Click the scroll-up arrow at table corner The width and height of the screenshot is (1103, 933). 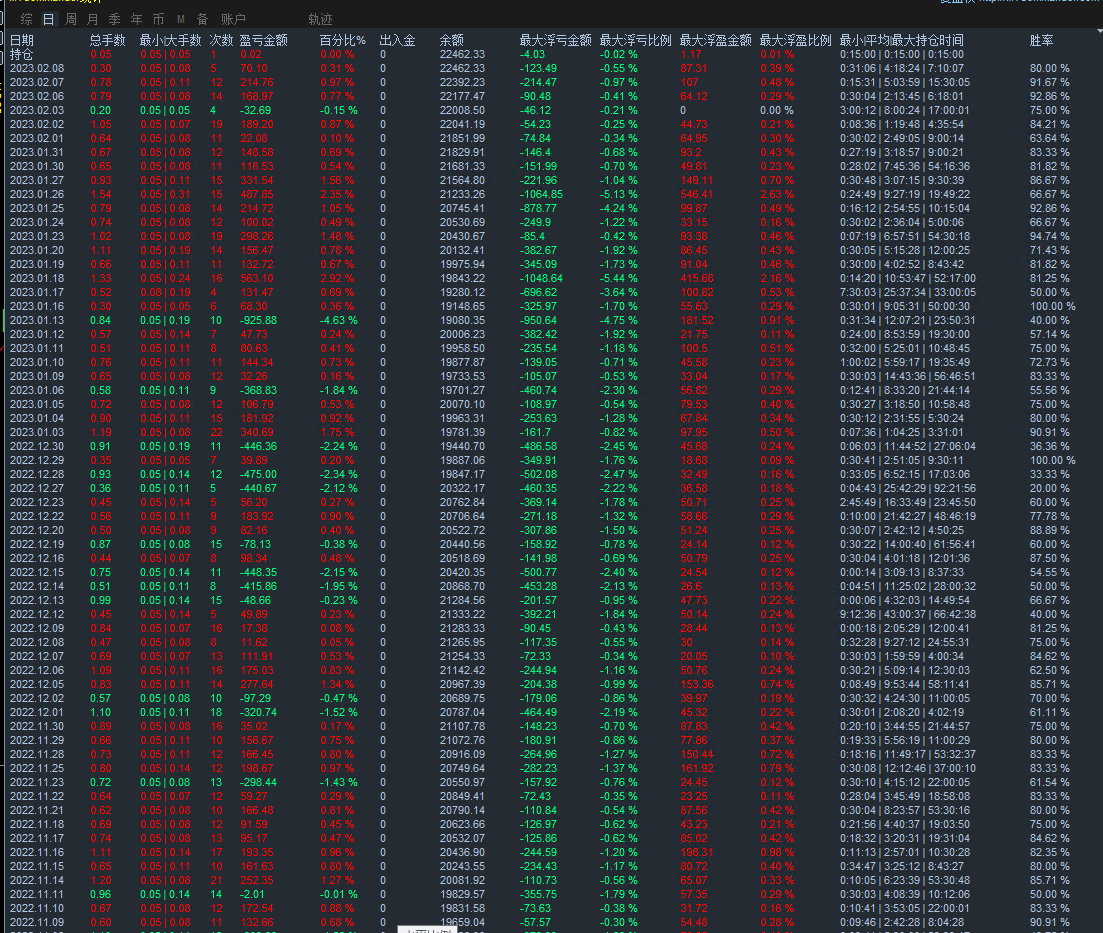click(x=1099, y=31)
